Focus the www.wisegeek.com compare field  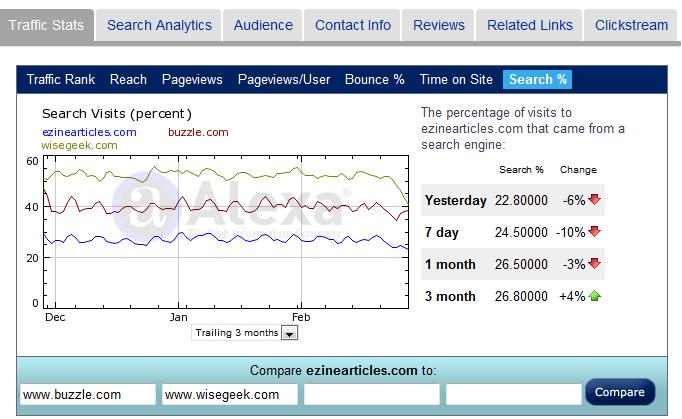(x=230, y=395)
